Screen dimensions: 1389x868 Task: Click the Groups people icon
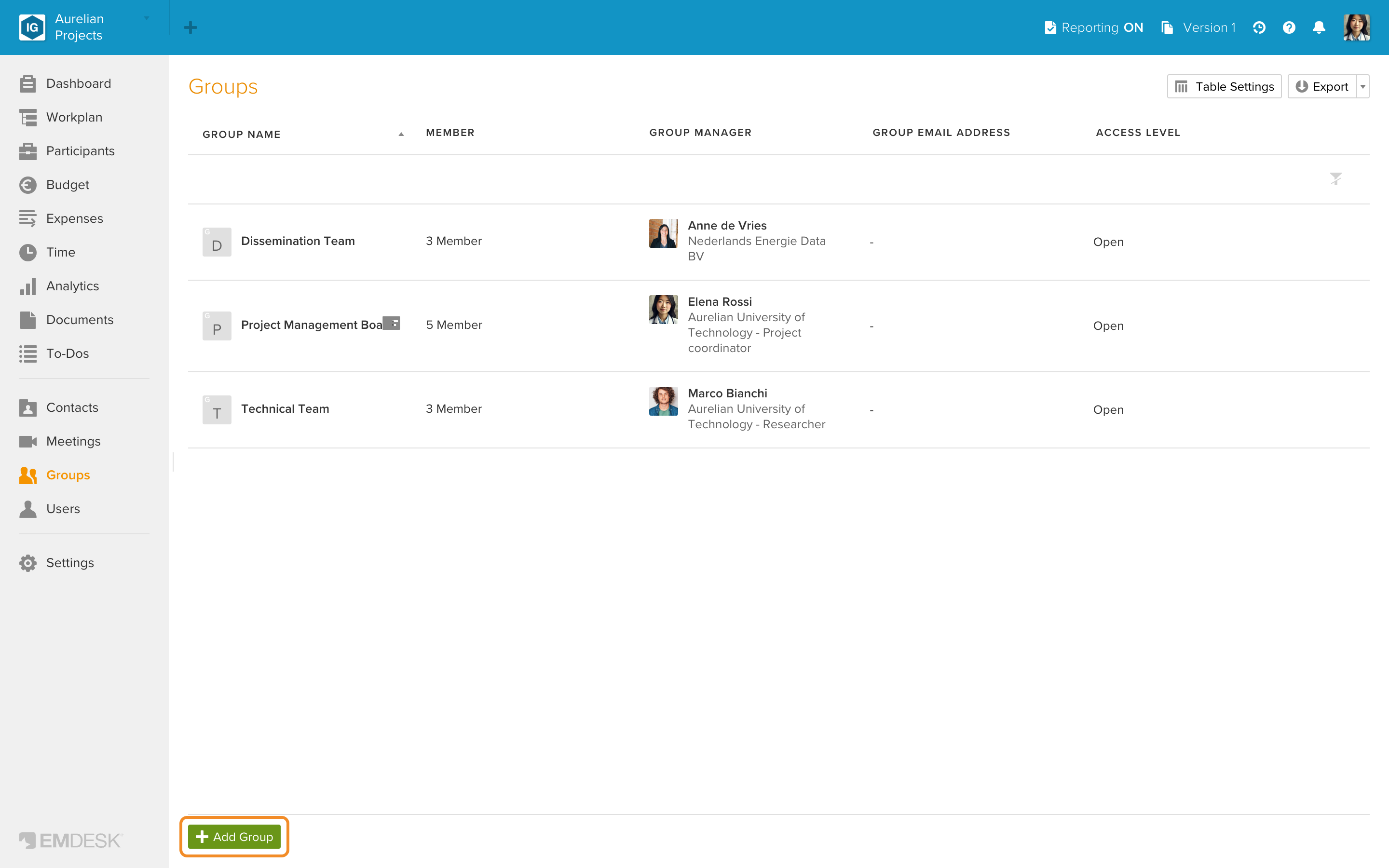pos(27,475)
